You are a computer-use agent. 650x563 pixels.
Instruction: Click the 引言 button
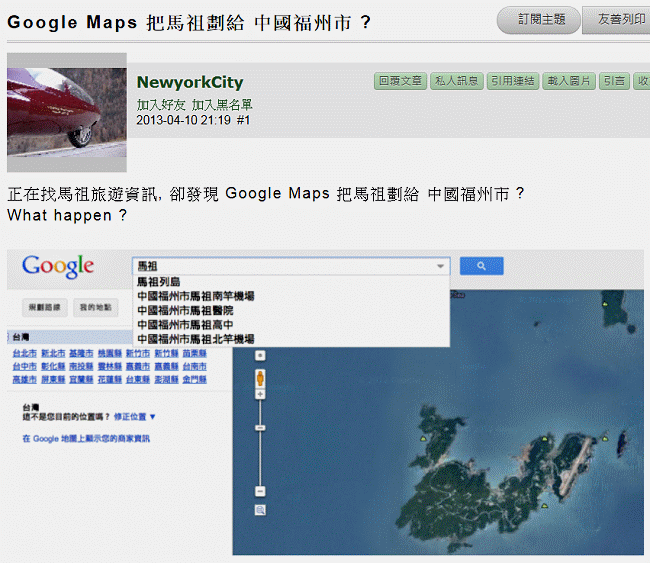click(614, 81)
